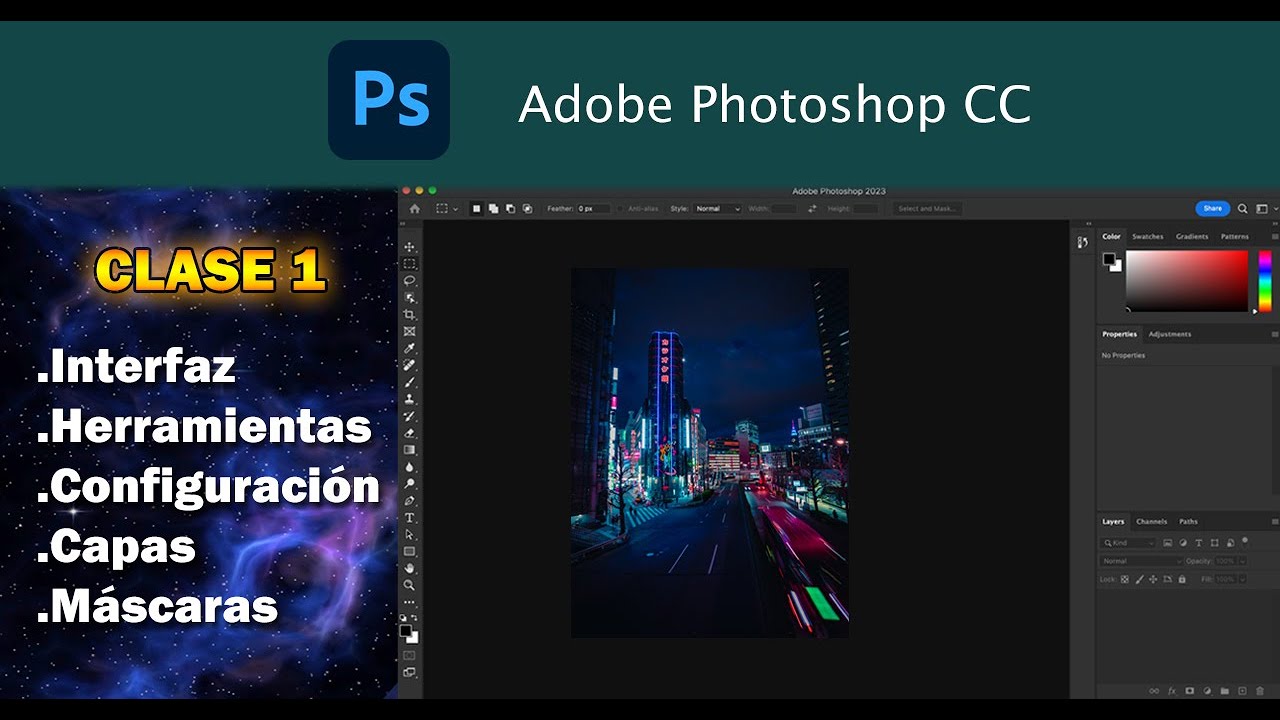The height and width of the screenshot is (720, 1280).
Task: Select the Spot Healing Brush tool
Action: (410, 366)
